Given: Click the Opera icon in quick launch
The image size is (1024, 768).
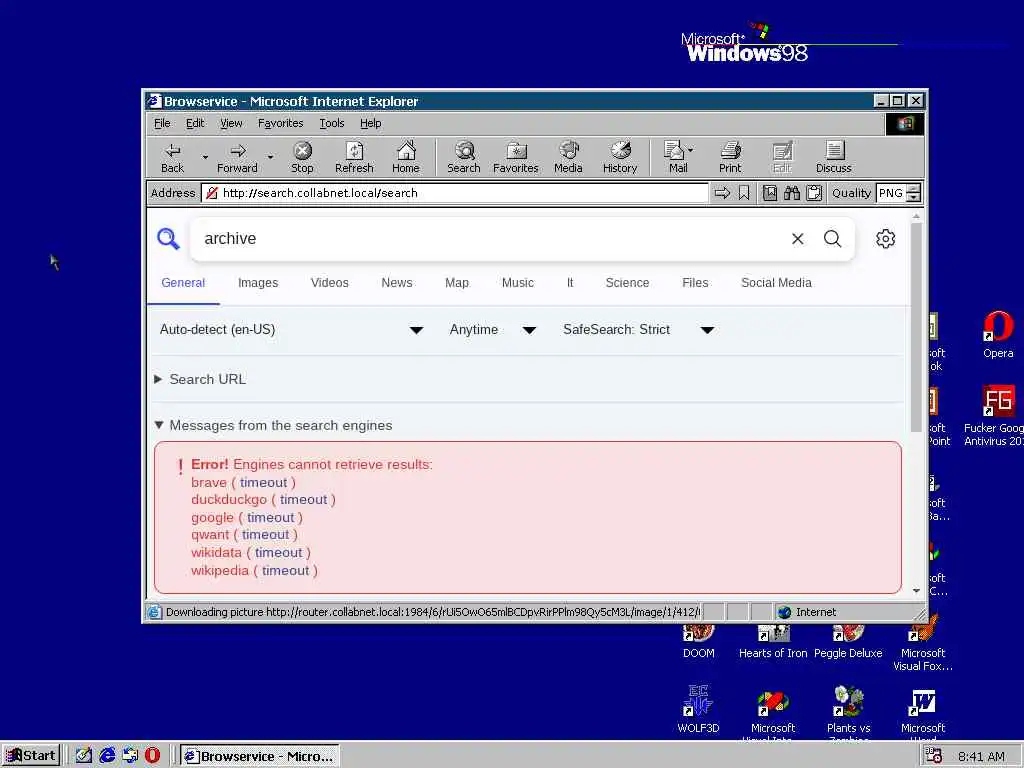Looking at the screenshot, I should click(152, 756).
